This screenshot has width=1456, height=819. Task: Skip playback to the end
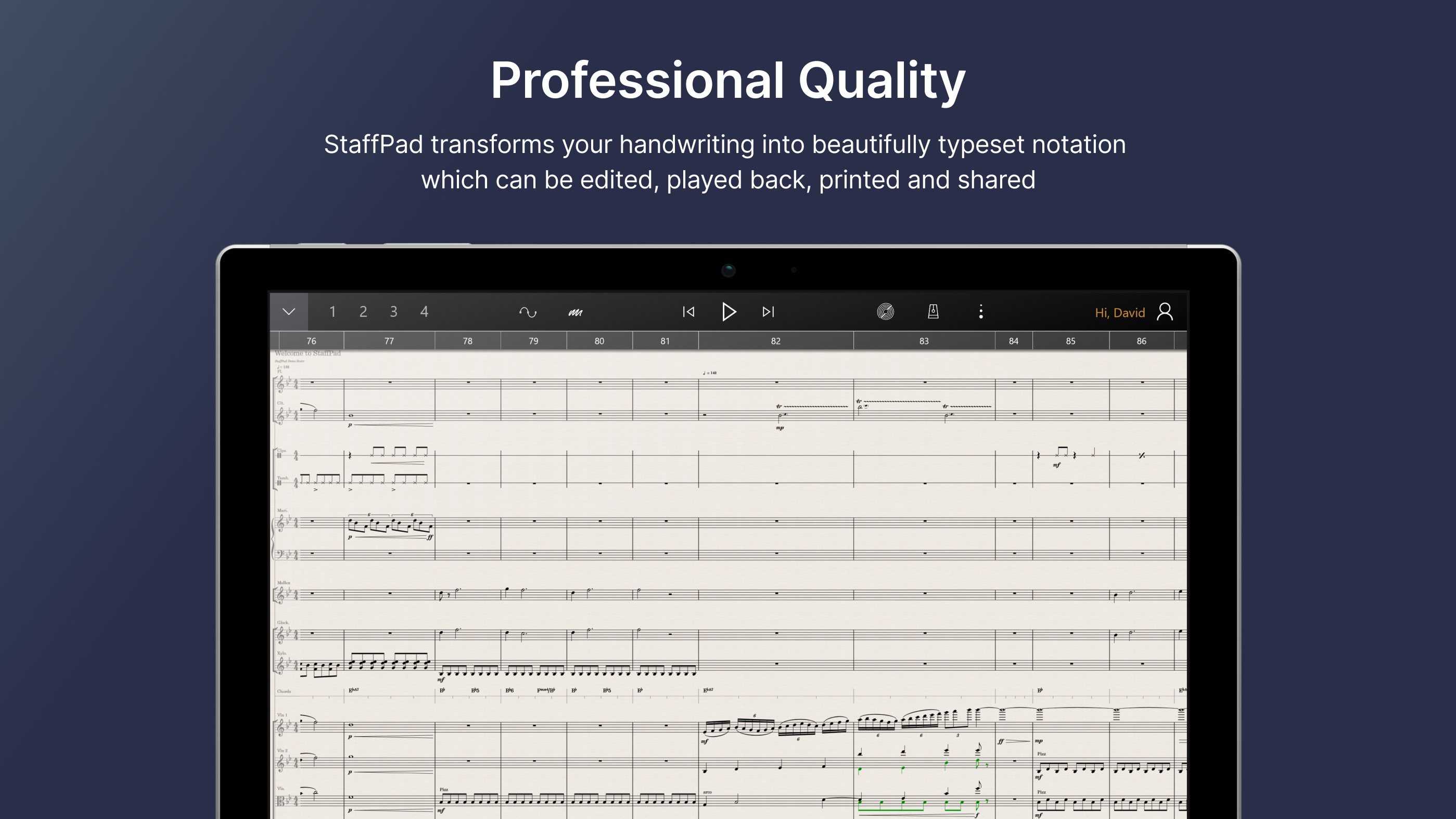coord(768,312)
